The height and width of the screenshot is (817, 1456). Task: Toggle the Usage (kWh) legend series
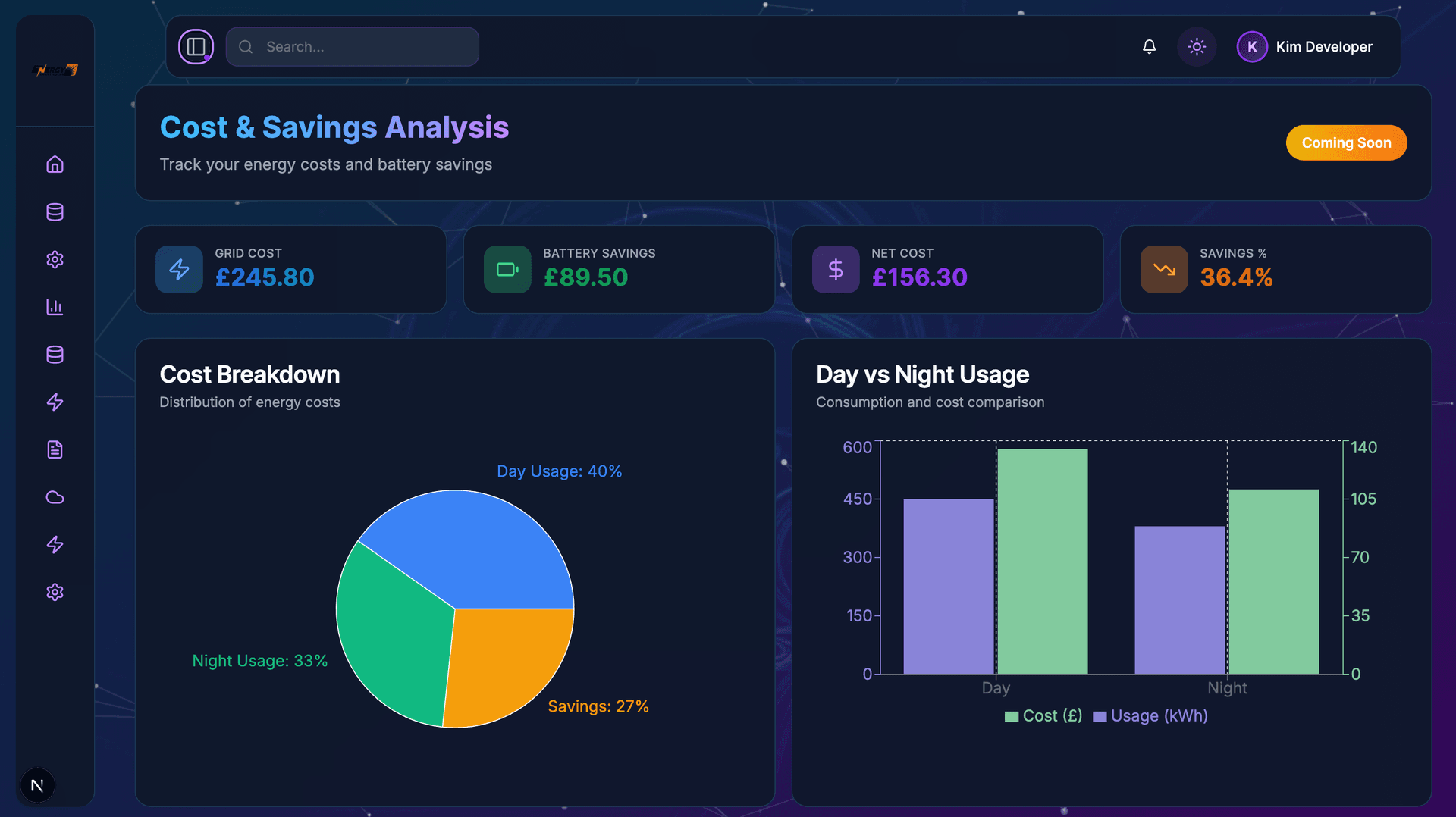[1150, 716]
